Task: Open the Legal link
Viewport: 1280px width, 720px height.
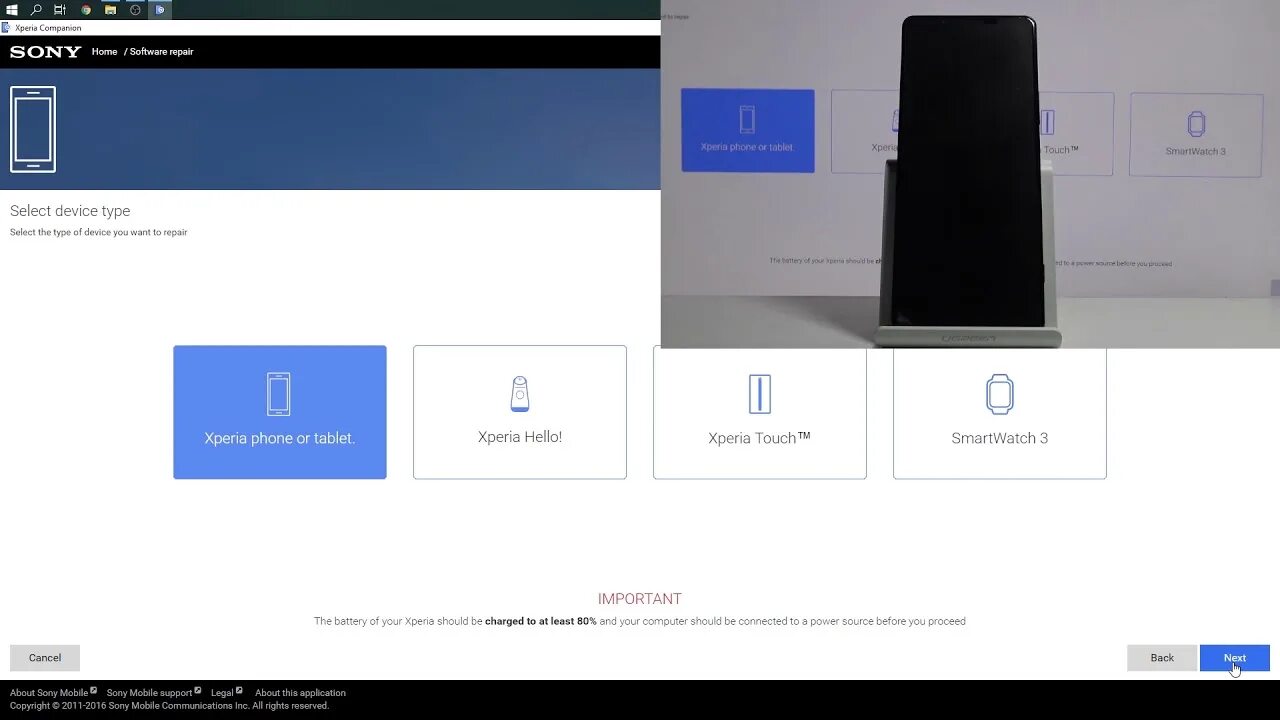Action: point(222,693)
